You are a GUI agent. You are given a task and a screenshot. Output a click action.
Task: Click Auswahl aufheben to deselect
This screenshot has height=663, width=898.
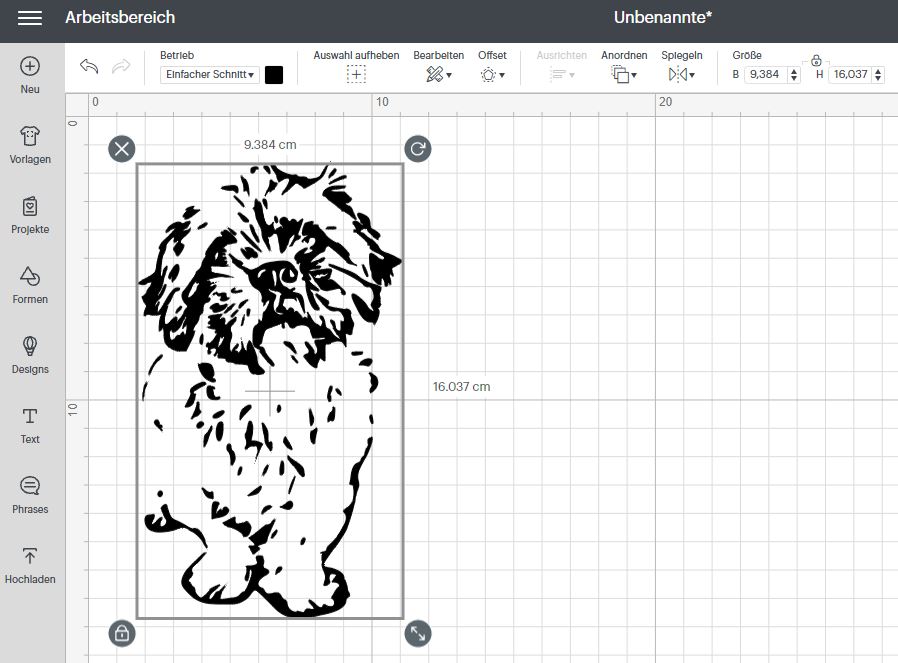click(356, 74)
